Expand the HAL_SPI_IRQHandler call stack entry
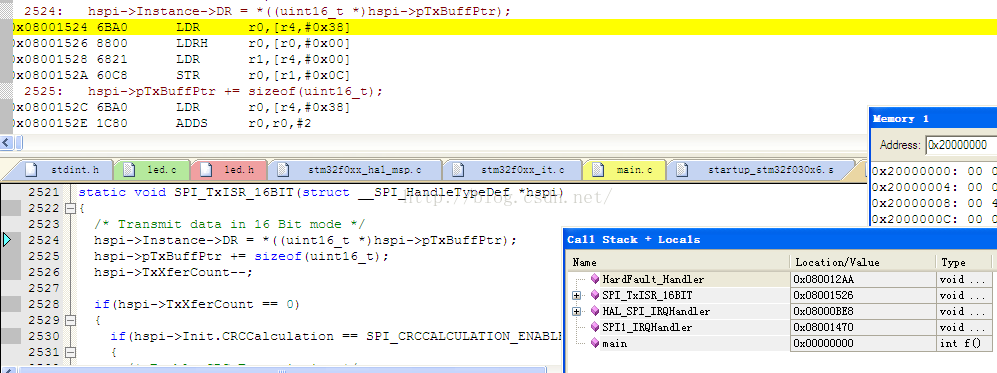This screenshot has width=997, height=373. coord(576,311)
